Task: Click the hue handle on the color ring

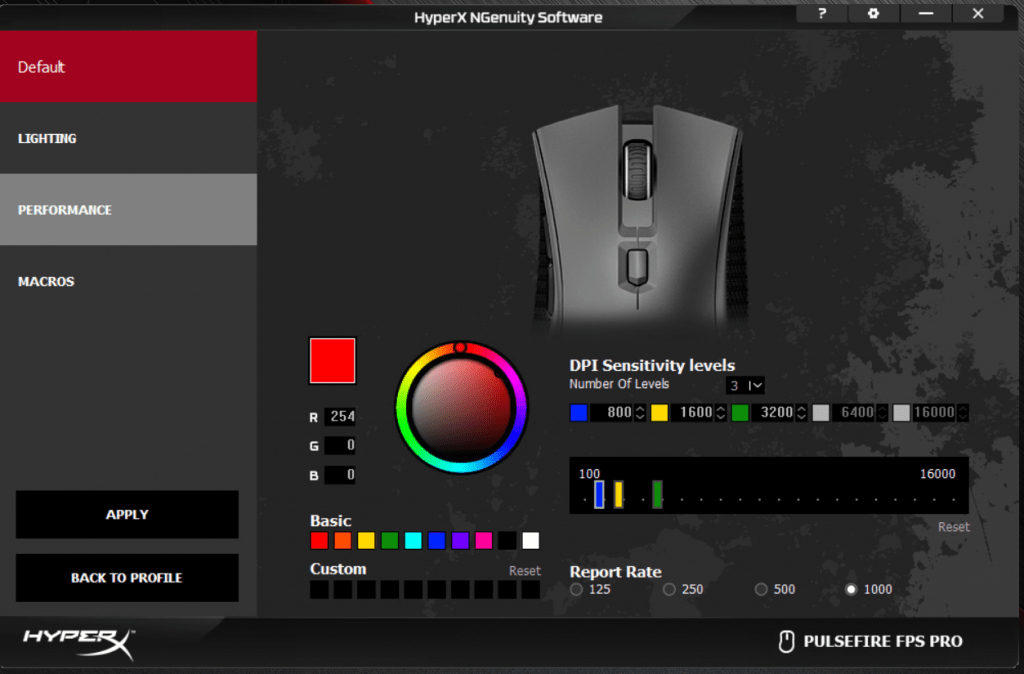Action: [x=460, y=347]
